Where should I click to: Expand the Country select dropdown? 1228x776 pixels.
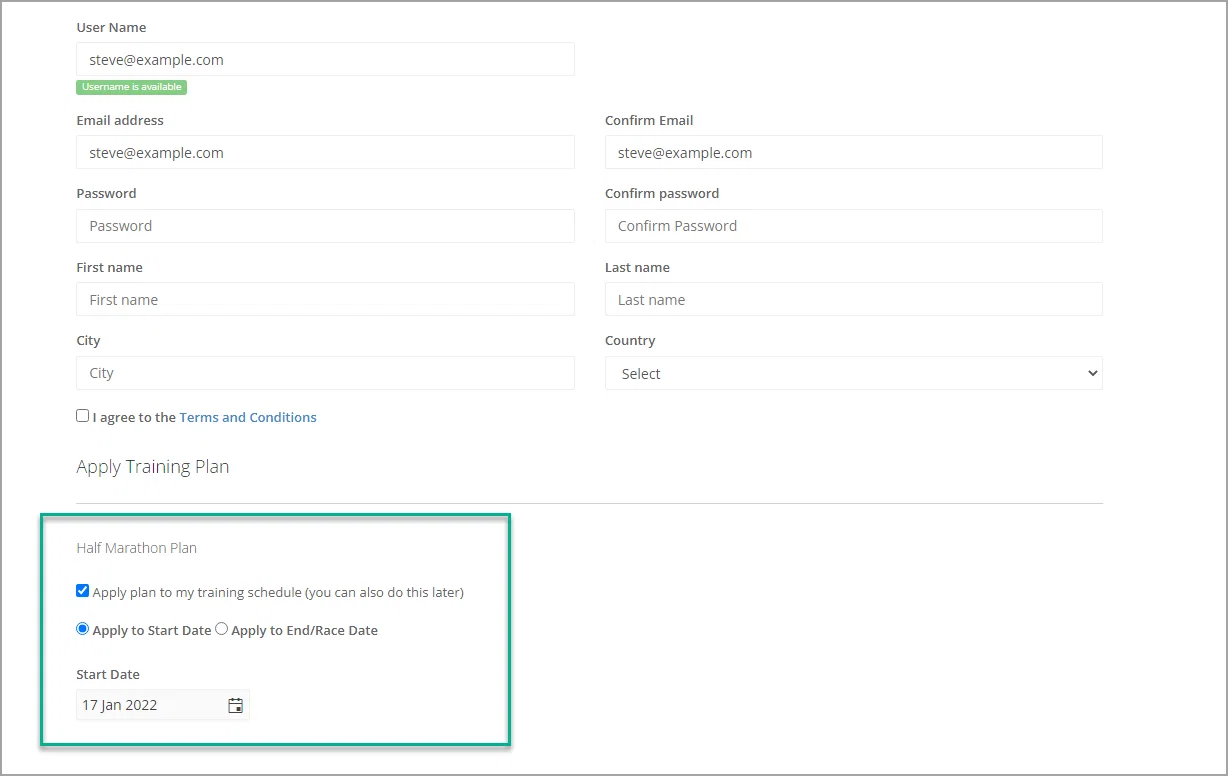(853, 373)
